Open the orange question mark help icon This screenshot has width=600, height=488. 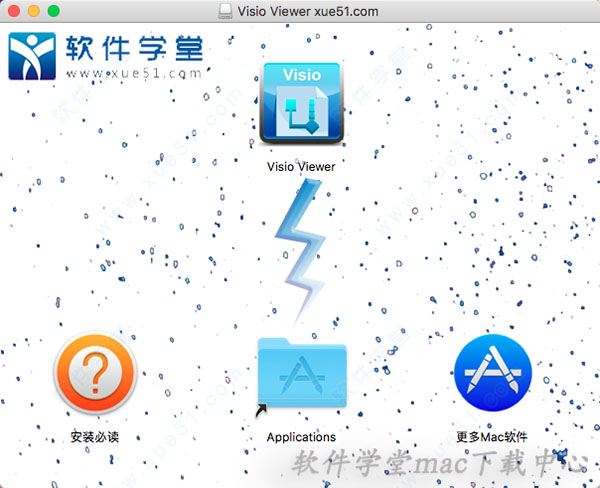tap(95, 373)
